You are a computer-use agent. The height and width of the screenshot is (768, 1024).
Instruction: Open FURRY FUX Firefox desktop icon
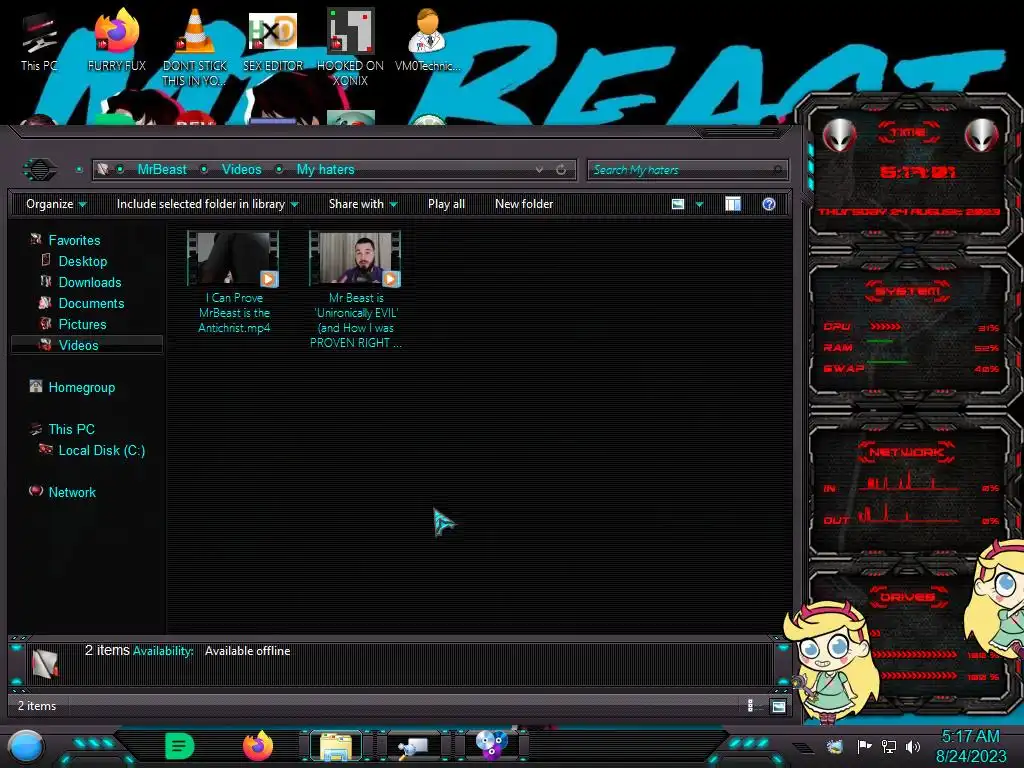(x=116, y=40)
